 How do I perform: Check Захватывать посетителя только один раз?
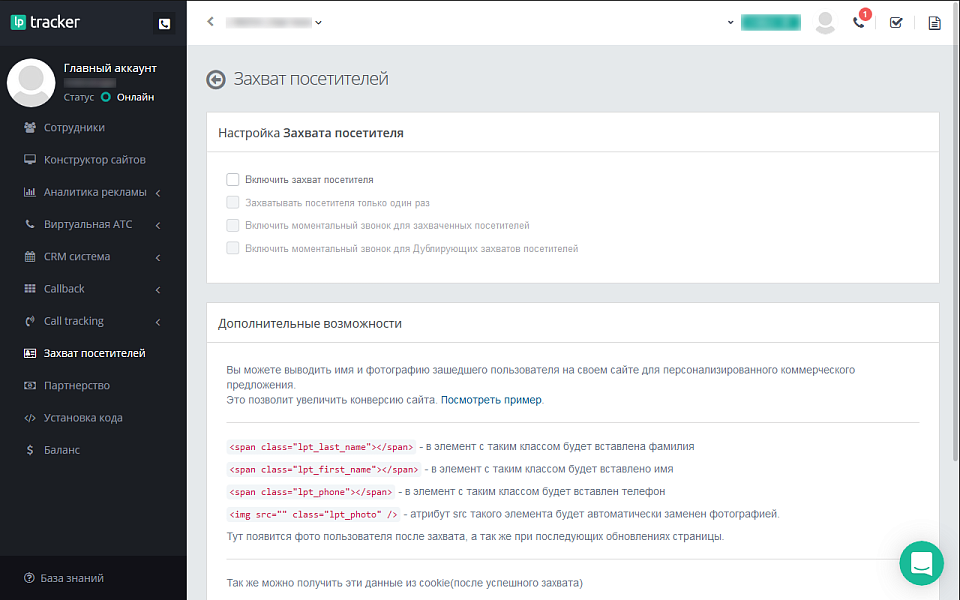[232, 202]
